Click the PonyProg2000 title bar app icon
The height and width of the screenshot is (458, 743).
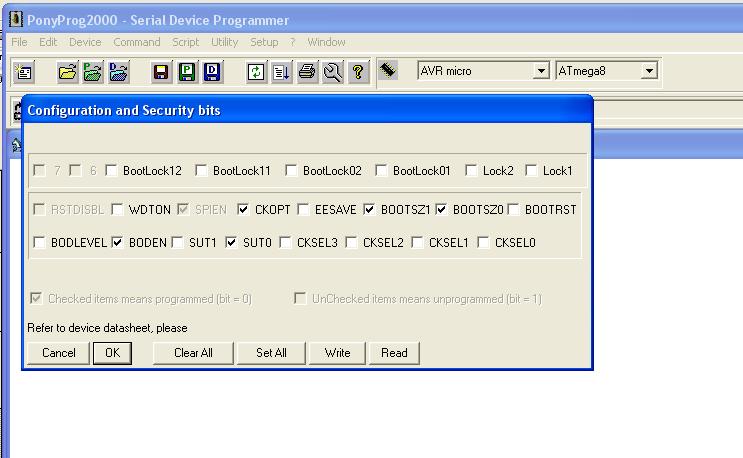tap(16, 19)
